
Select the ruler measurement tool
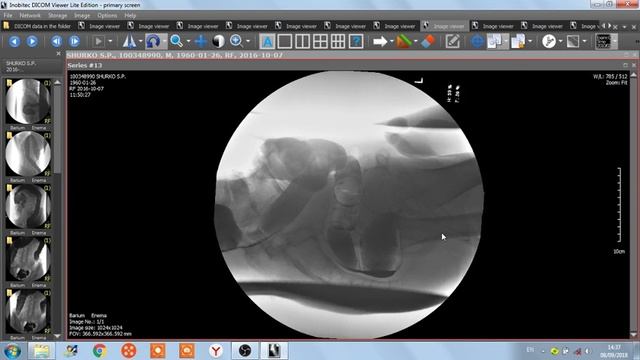pos(404,41)
